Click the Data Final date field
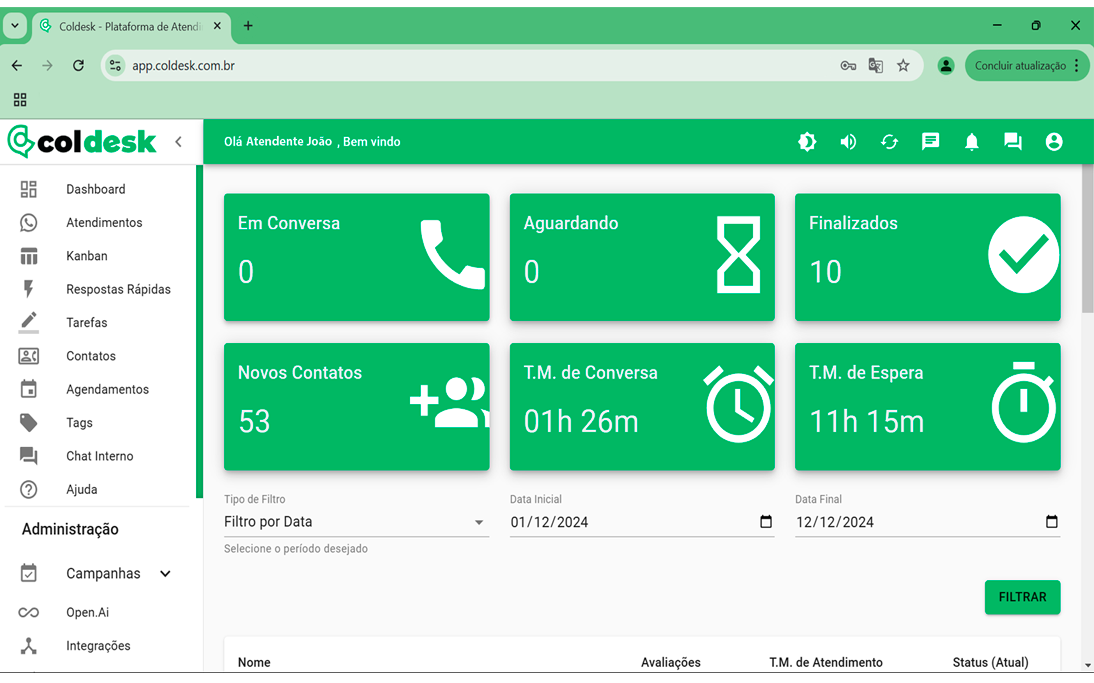1094x683 pixels. (915, 522)
